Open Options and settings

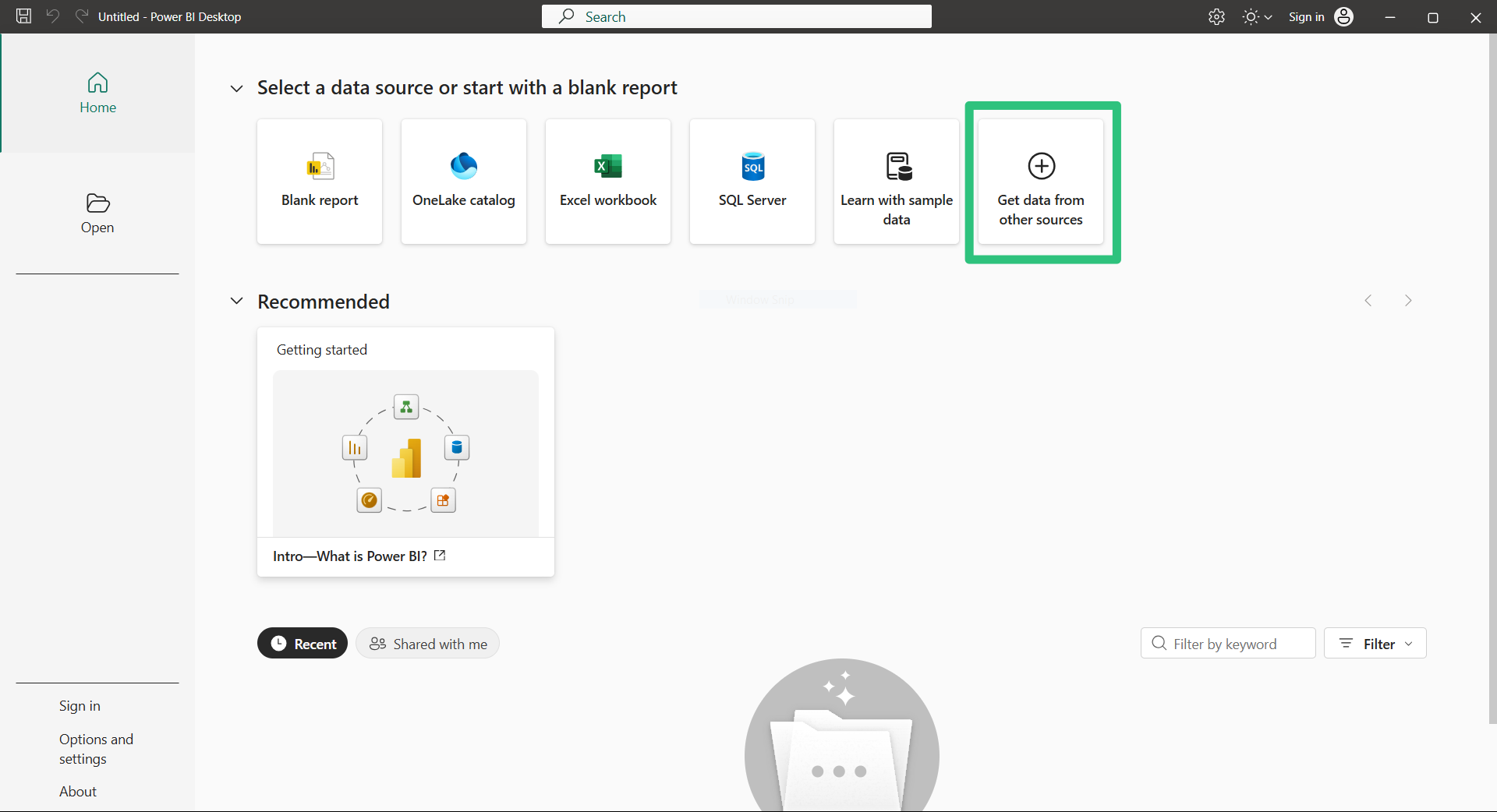coord(96,749)
